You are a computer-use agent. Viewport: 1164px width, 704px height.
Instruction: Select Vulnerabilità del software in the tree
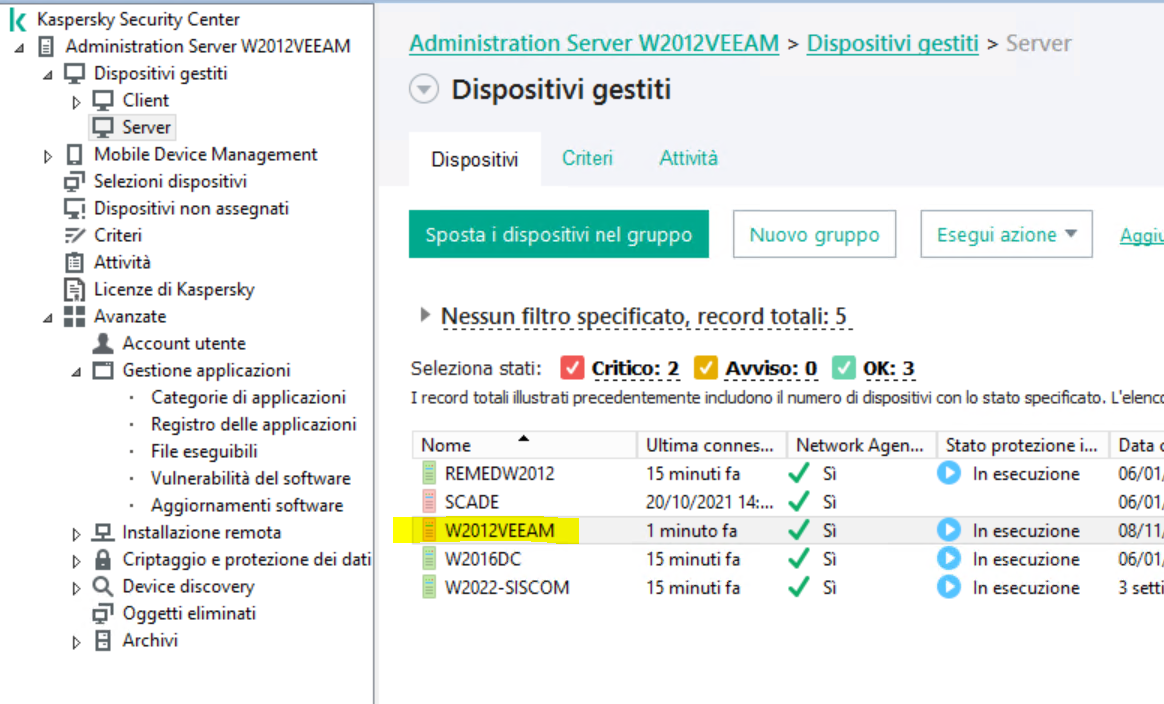click(x=250, y=478)
